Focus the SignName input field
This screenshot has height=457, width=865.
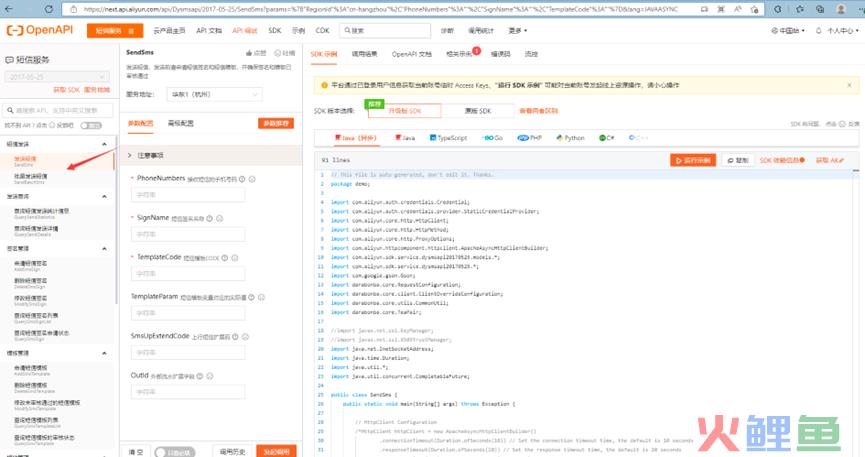[x=188, y=235]
